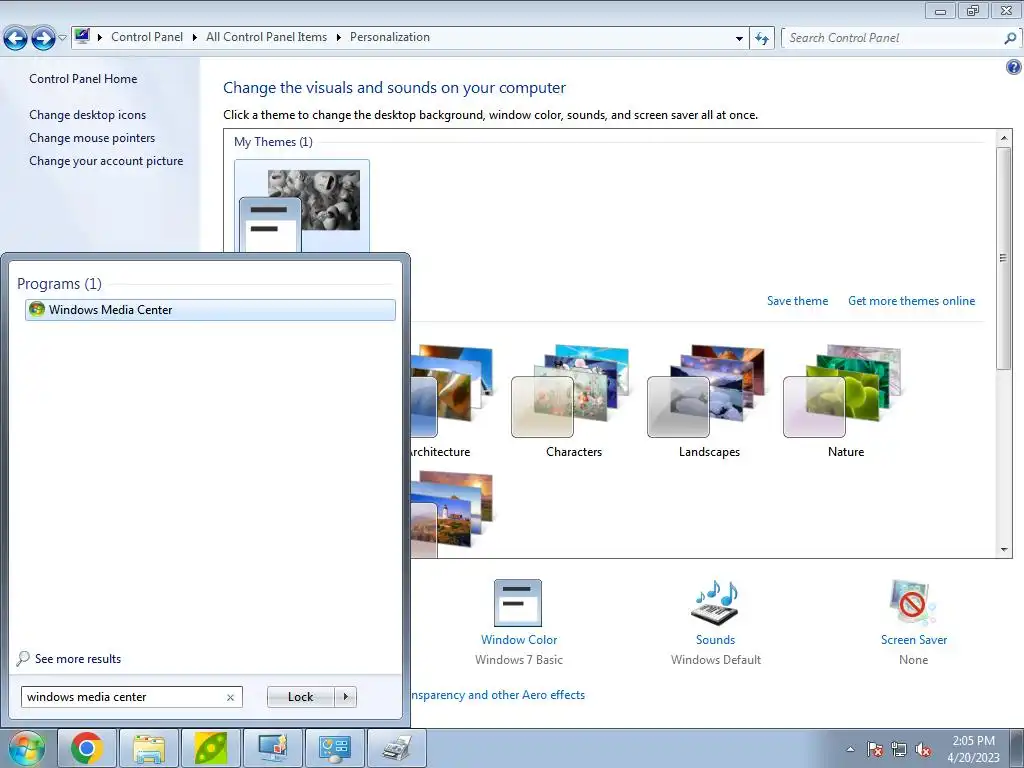This screenshot has height=768, width=1024.
Task: Select the unsaved theme under My Themes
Action: 302,206
